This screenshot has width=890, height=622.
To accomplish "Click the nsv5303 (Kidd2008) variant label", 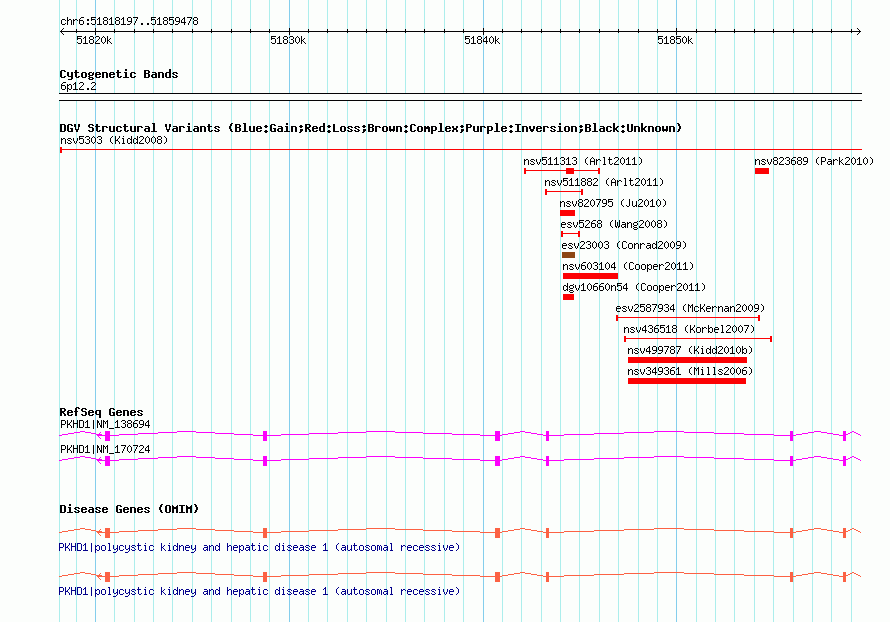I will [x=114, y=140].
